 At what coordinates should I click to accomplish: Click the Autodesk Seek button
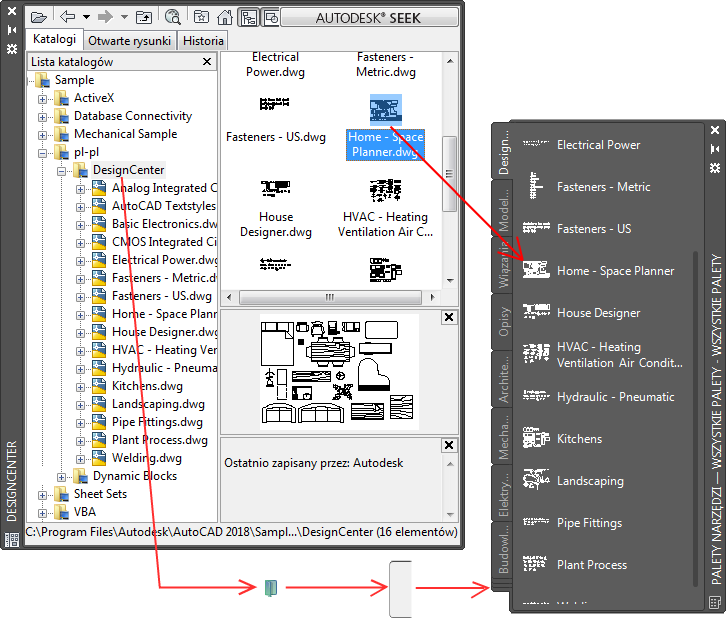click(370, 18)
